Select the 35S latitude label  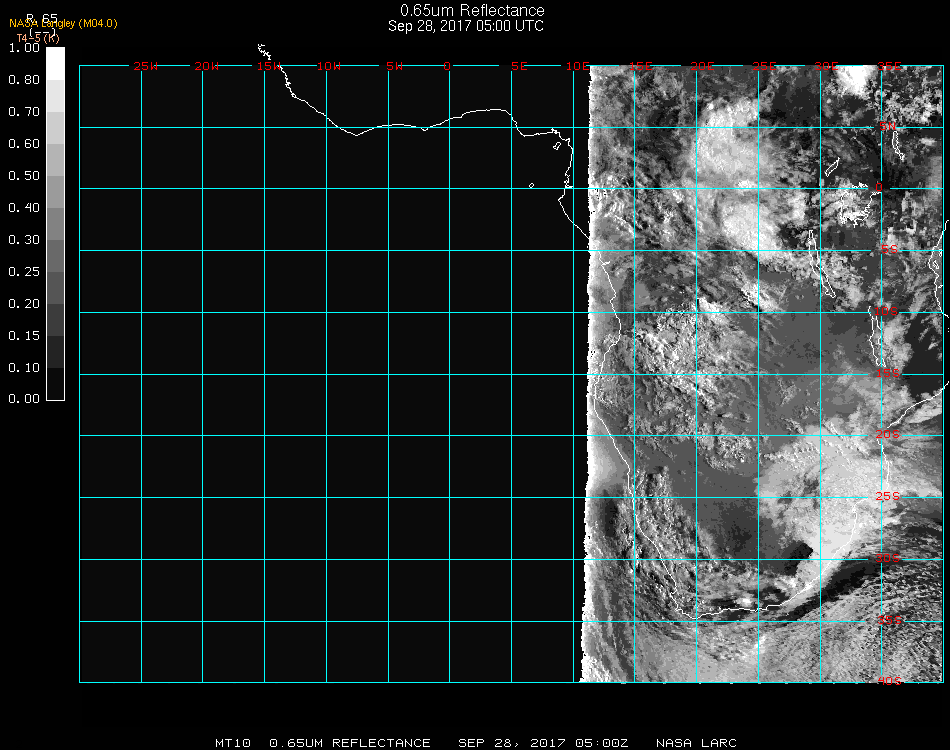889,620
